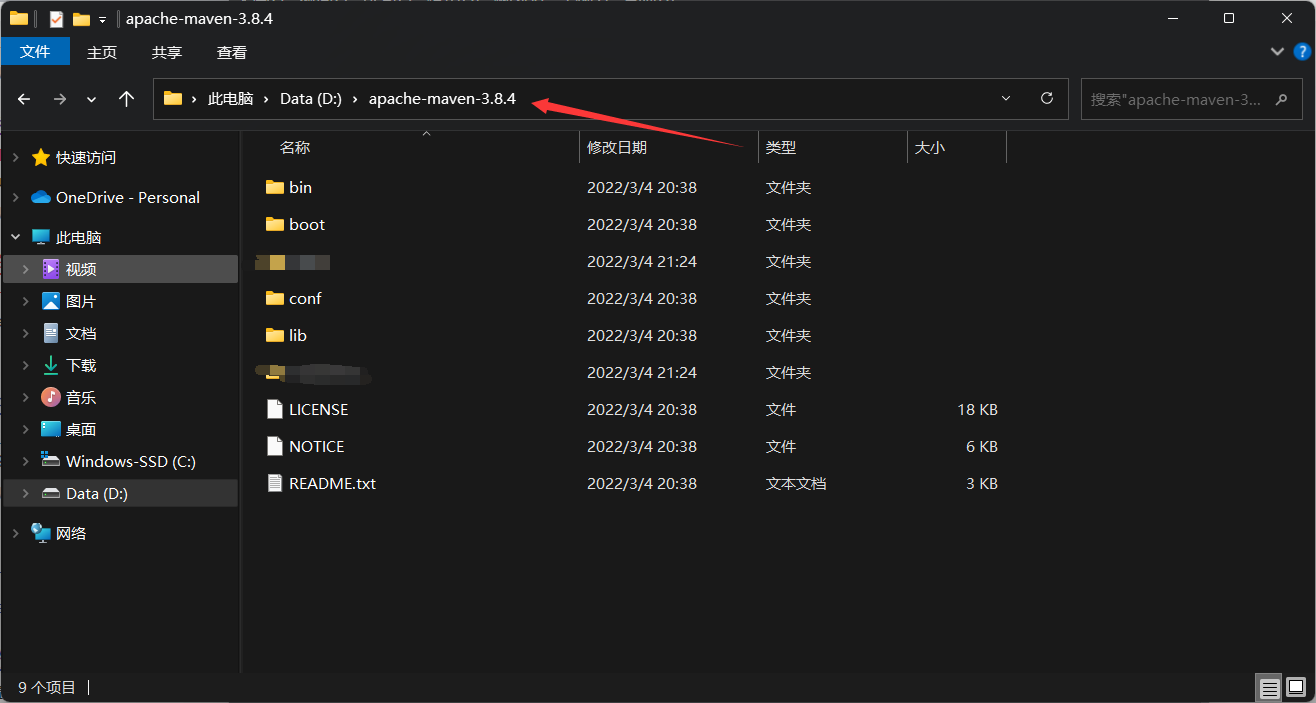
Task: Click Data (D:) in the address breadcrumb
Action: pos(311,99)
